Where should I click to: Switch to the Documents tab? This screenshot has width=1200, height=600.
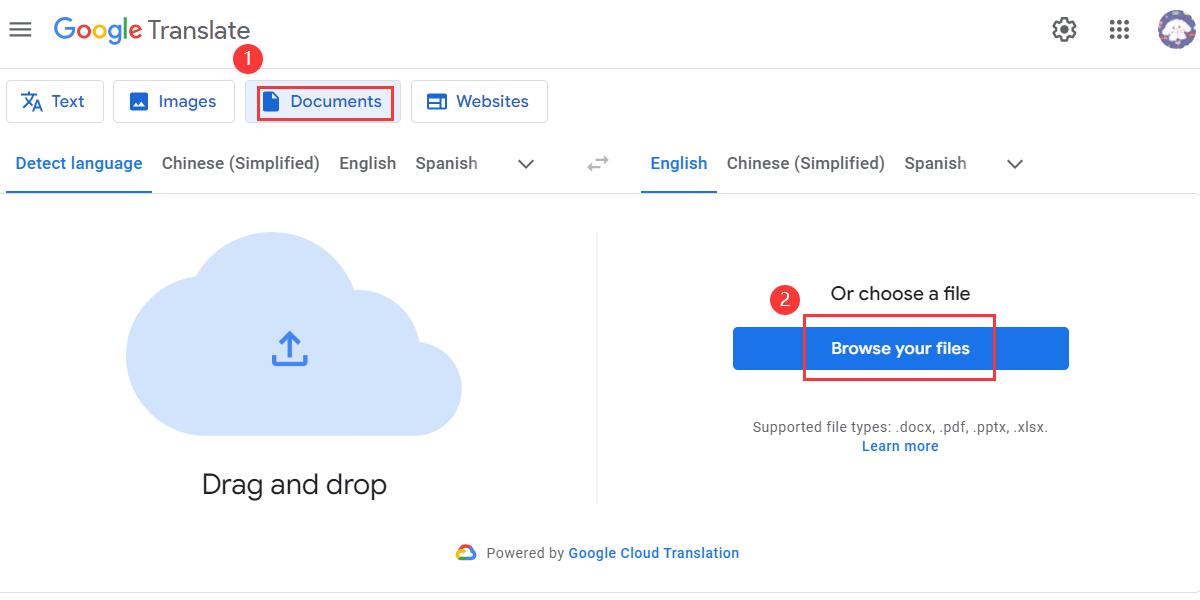pos(322,101)
